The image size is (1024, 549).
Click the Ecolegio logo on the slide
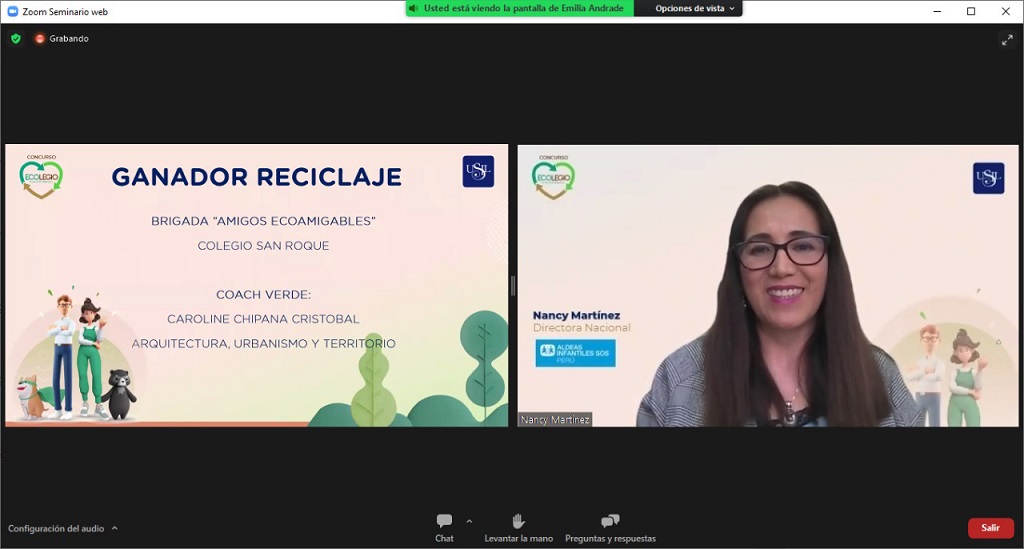41,176
